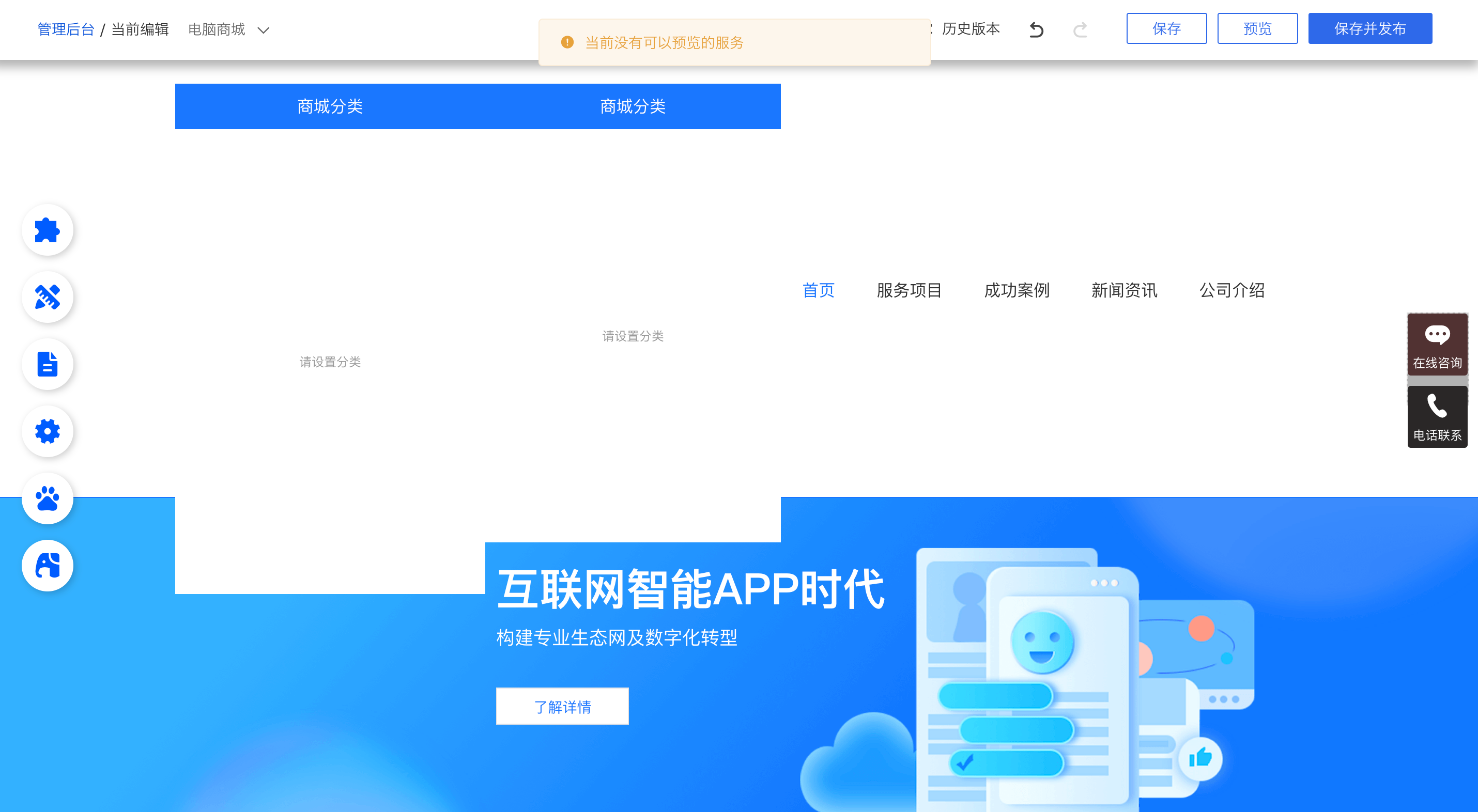Image resolution: width=1478 pixels, height=812 pixels.
Task: Open 历史版本 history
Action: click(x=971, y=29)
